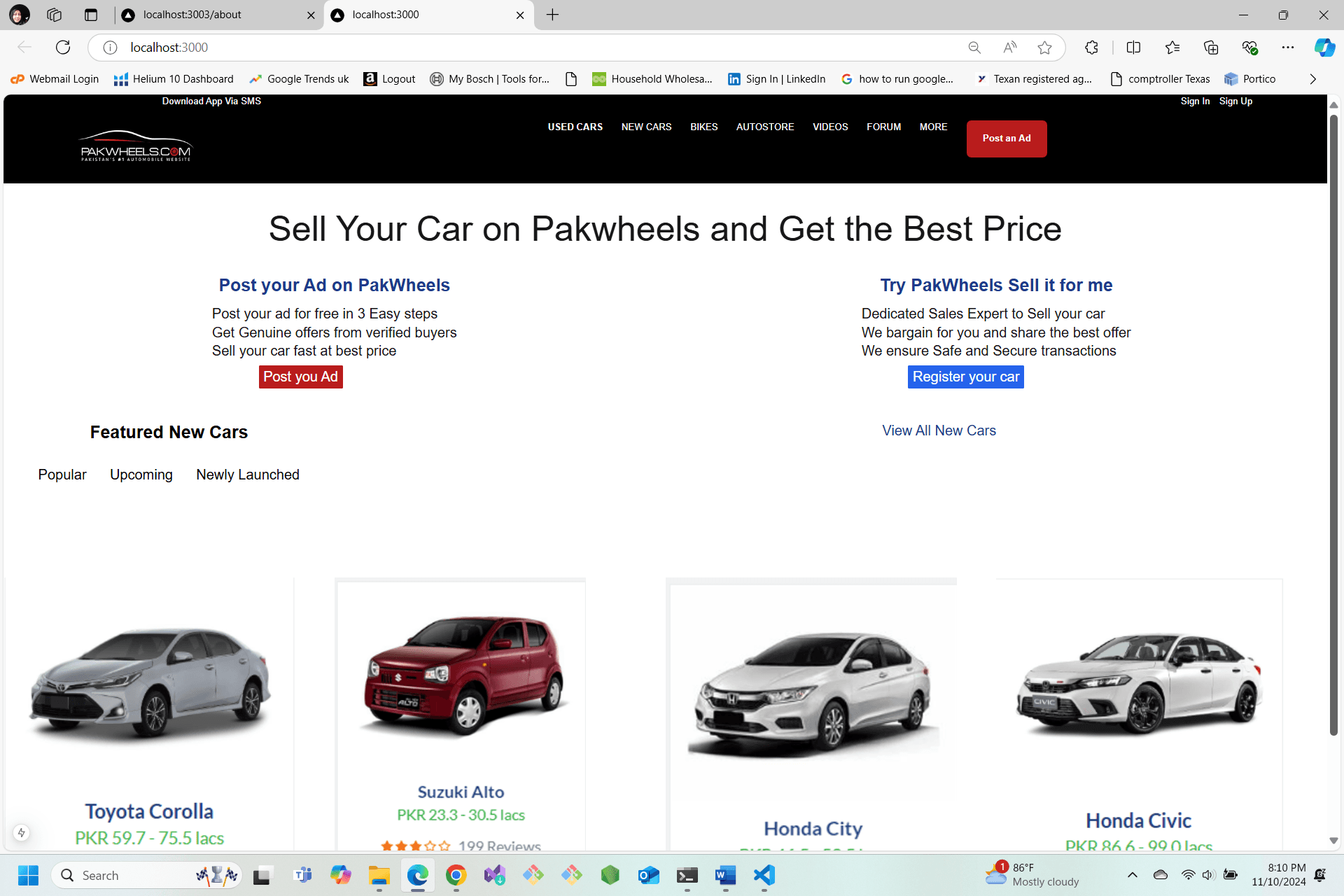Select the Popular tab
This screenshot has height=896, width=1344.
pyautogui.click(x=62, y=475)
